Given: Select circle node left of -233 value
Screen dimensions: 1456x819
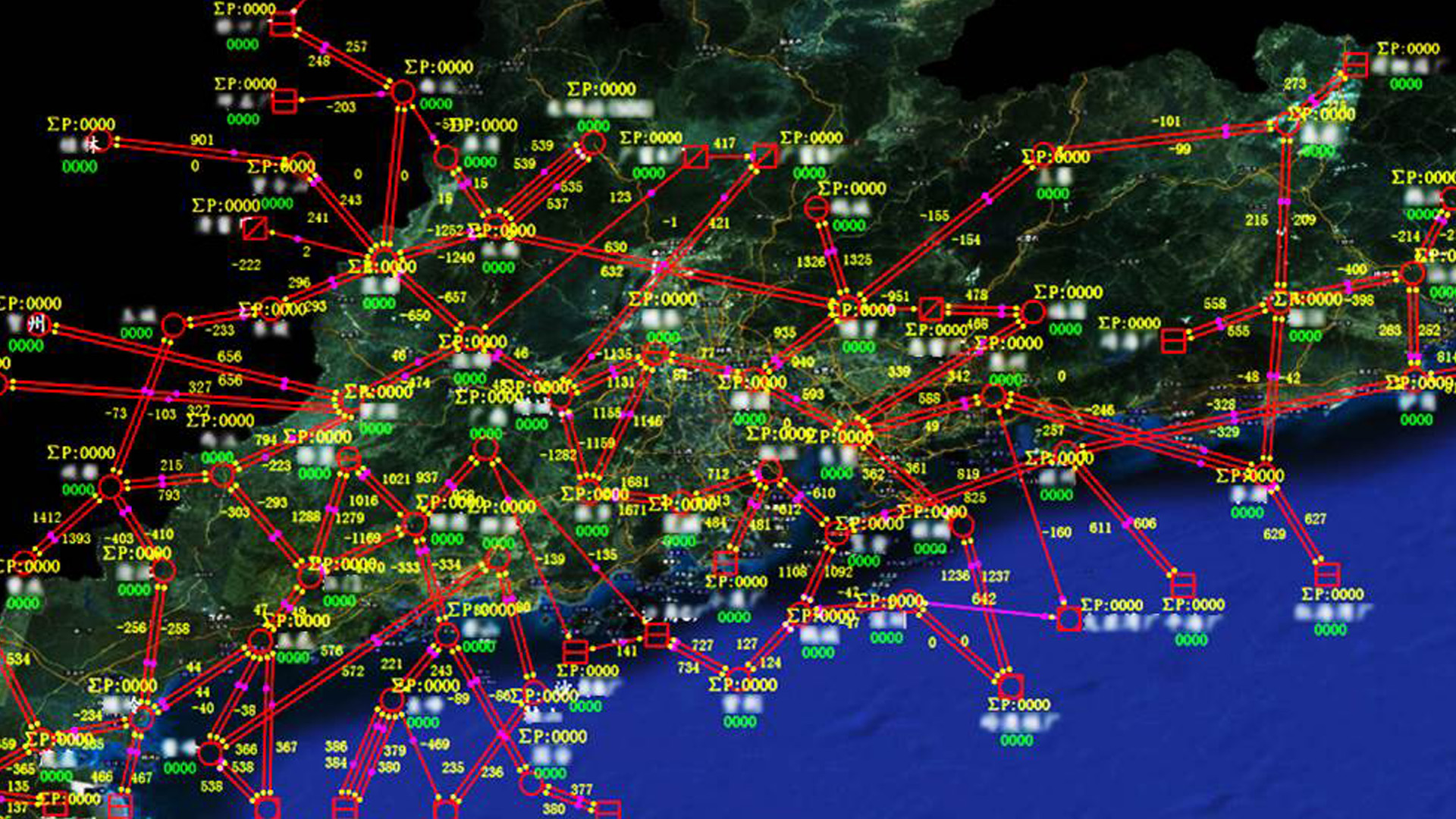Looking at the screenshot, I should tap(173, 326).
